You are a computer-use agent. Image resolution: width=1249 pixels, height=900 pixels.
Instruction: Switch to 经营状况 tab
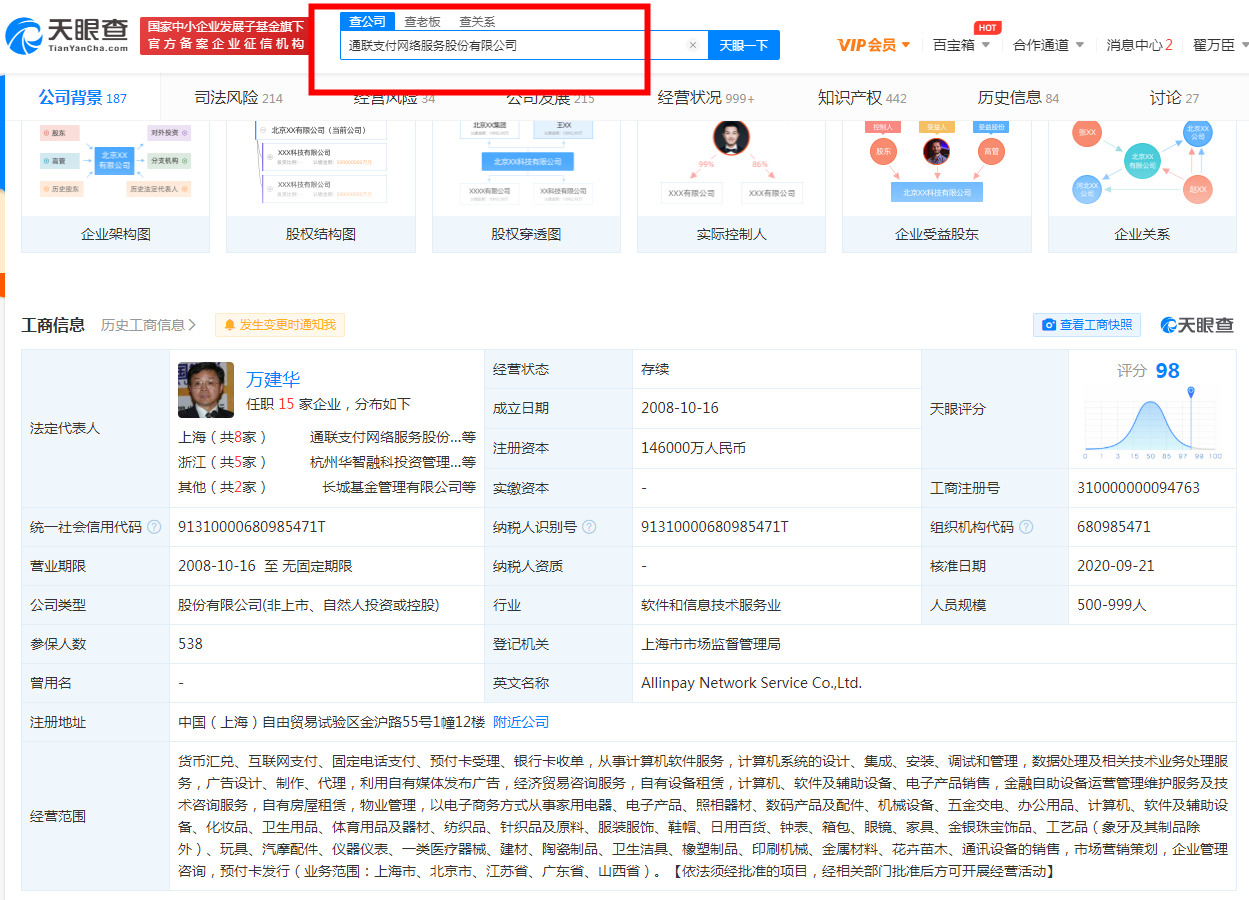click(x=705, y=97)
